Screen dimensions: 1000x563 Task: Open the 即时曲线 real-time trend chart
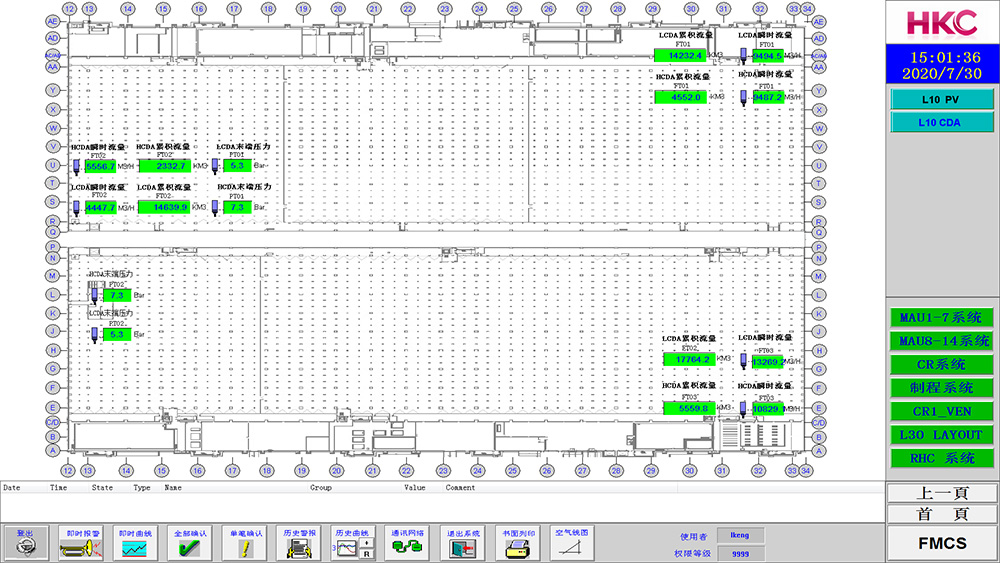[x=134, y=547]
